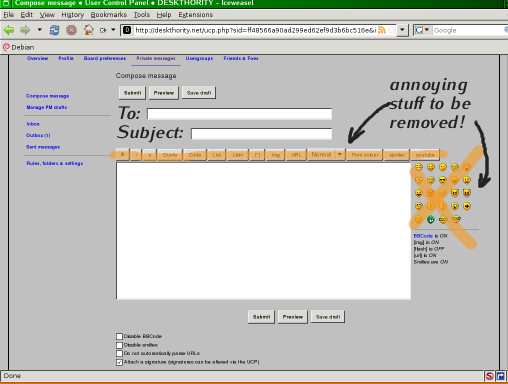Click the bookmark star in address bar
508x384 pixels.
point(392,30)
